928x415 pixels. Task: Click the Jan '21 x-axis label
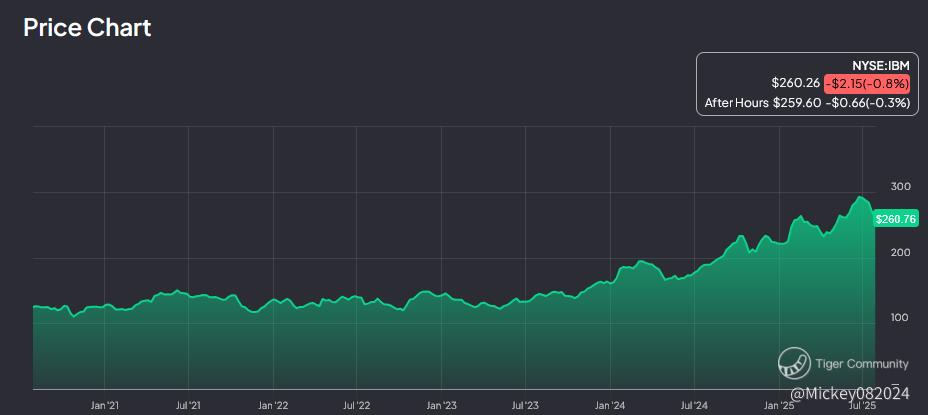pyautogui.click(x=105, y=406)
